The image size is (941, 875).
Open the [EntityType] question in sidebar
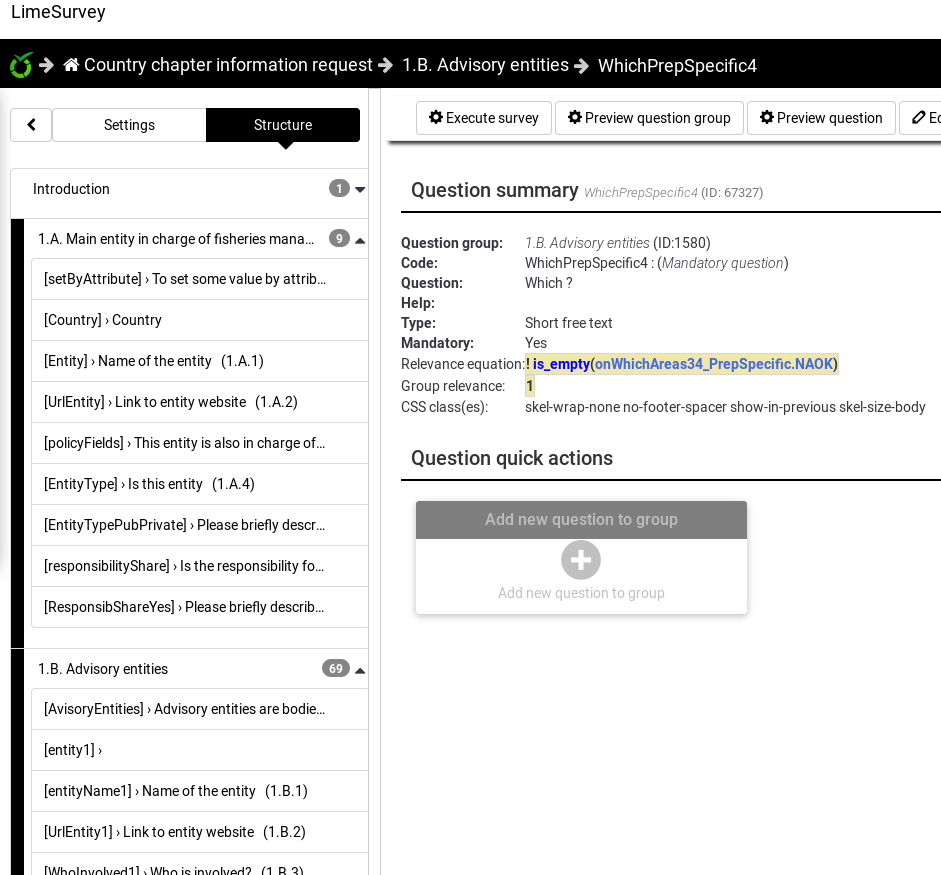point(149,484)
